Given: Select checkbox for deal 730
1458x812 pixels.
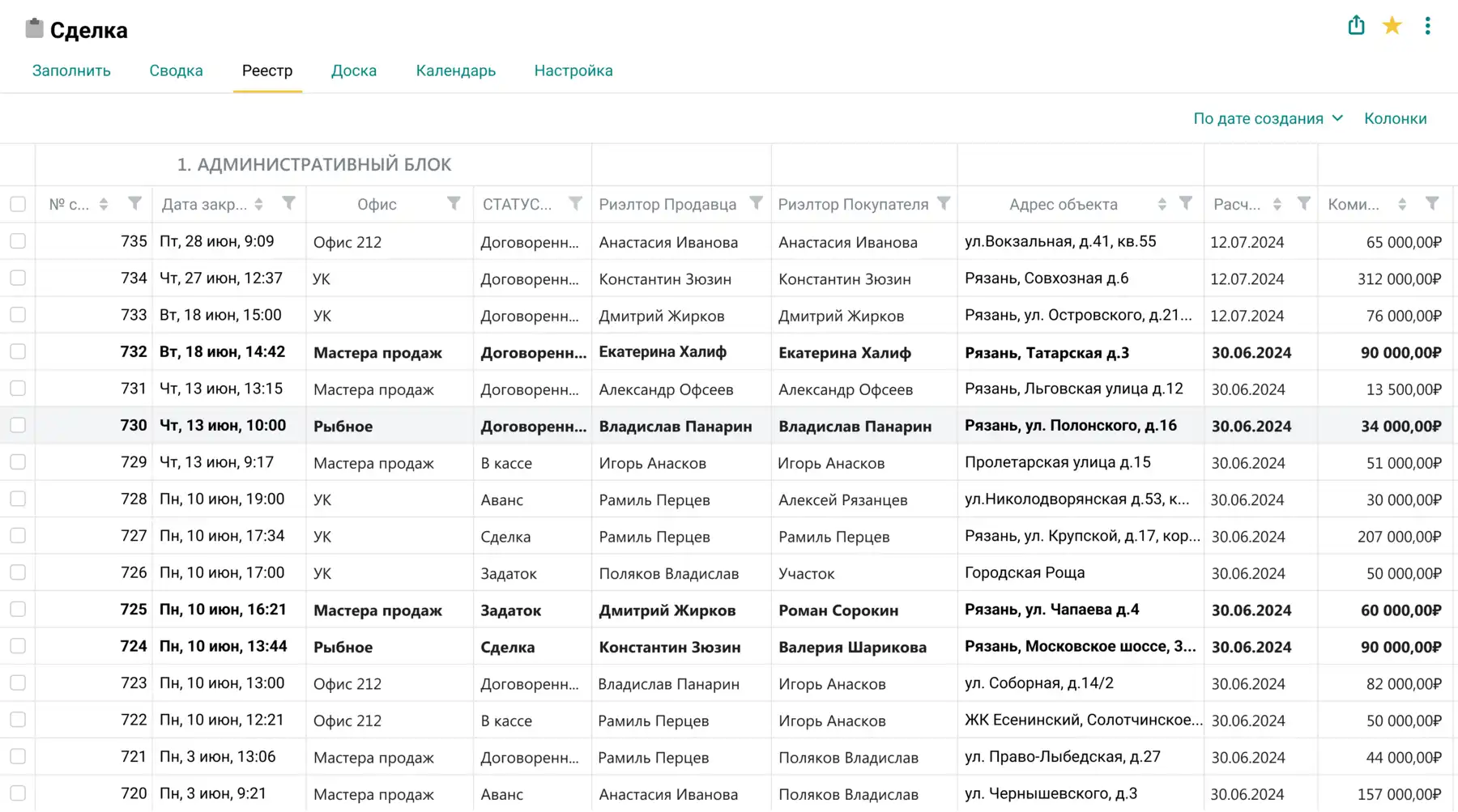Looking at the screenshot, I should coord(18,425).
